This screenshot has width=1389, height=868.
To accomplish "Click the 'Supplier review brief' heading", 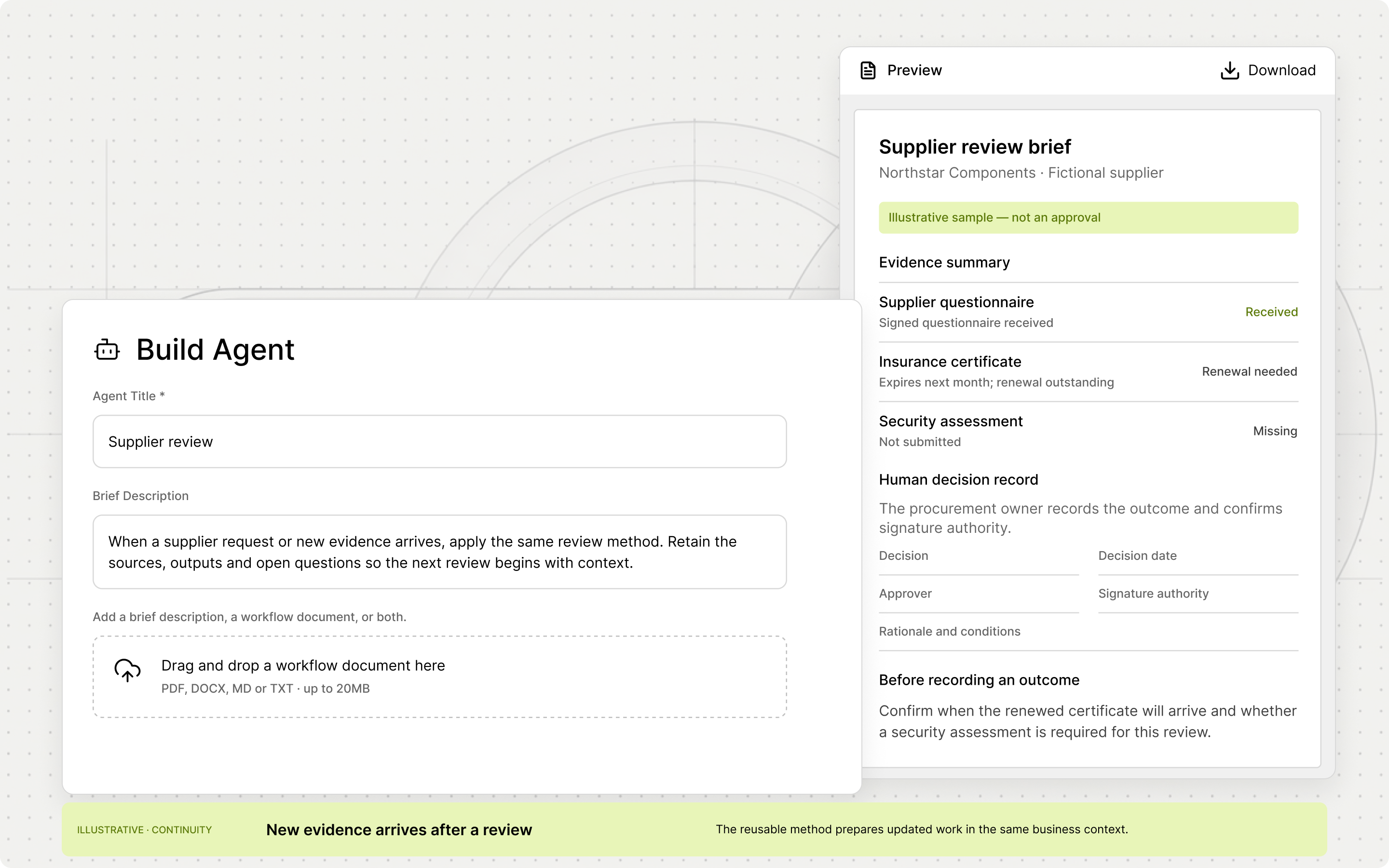I will click(975, 147).
